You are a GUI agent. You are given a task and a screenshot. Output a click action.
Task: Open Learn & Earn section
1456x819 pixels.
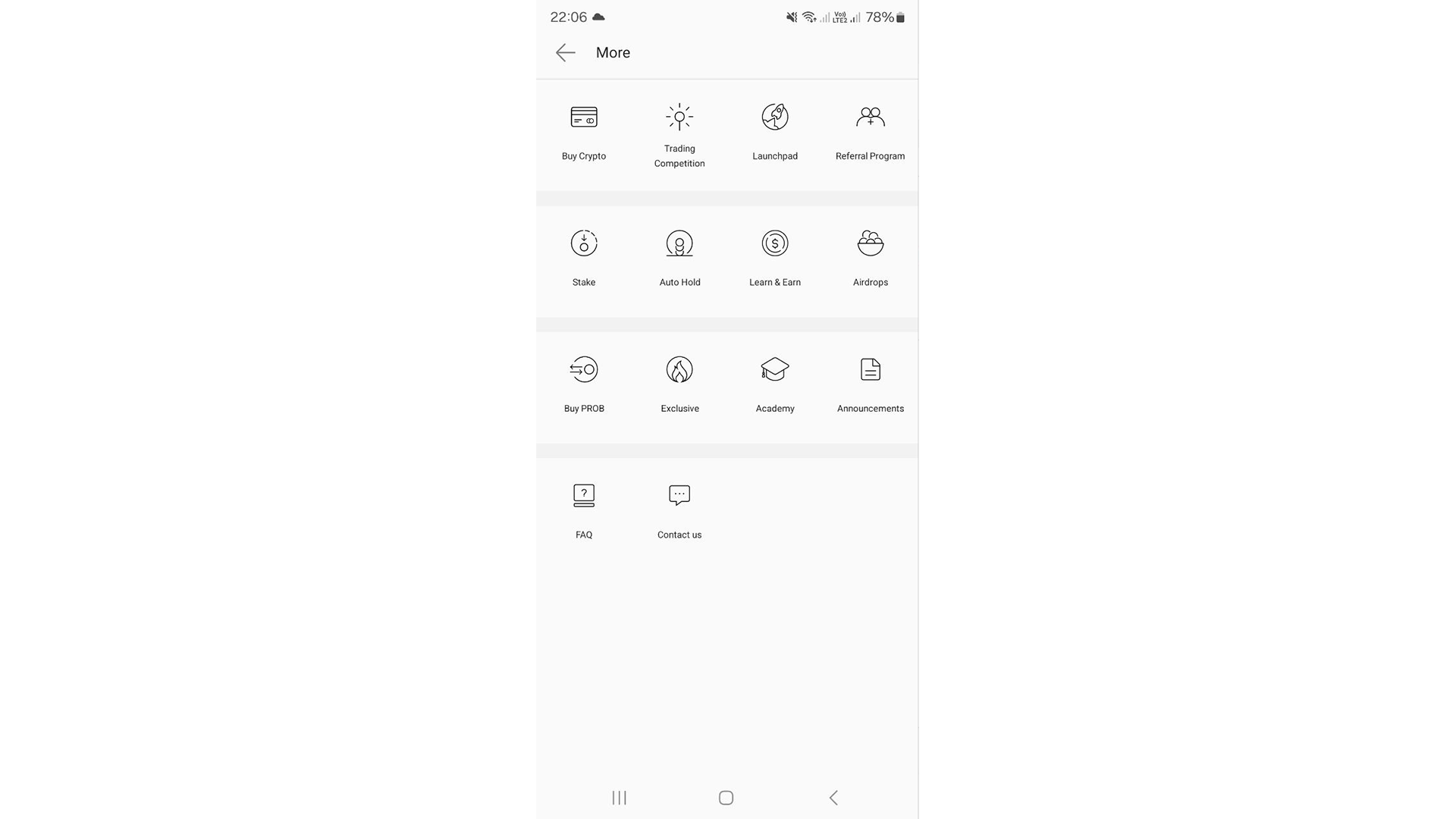775,256
